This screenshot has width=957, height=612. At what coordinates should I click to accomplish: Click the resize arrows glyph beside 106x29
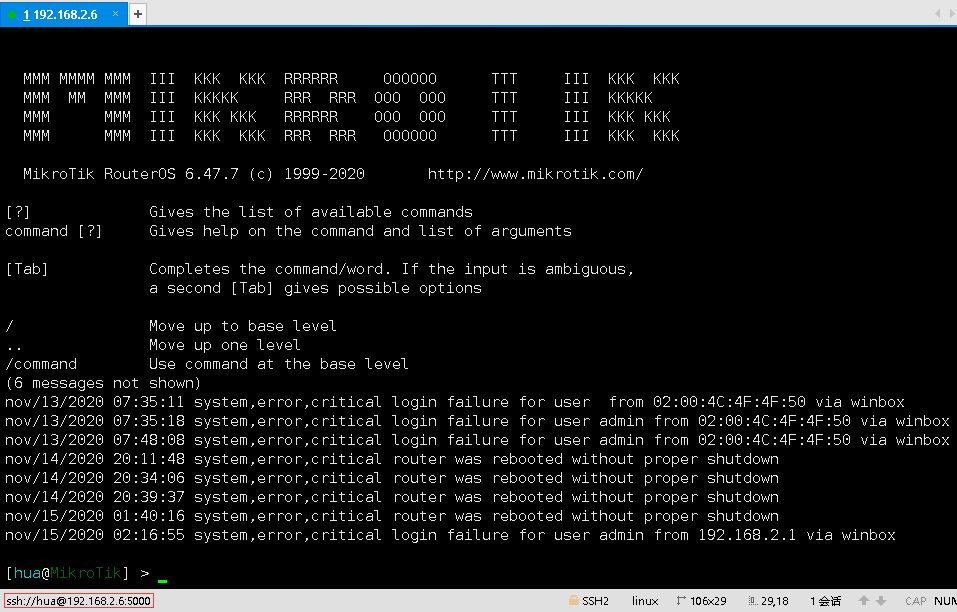point(681,601)
